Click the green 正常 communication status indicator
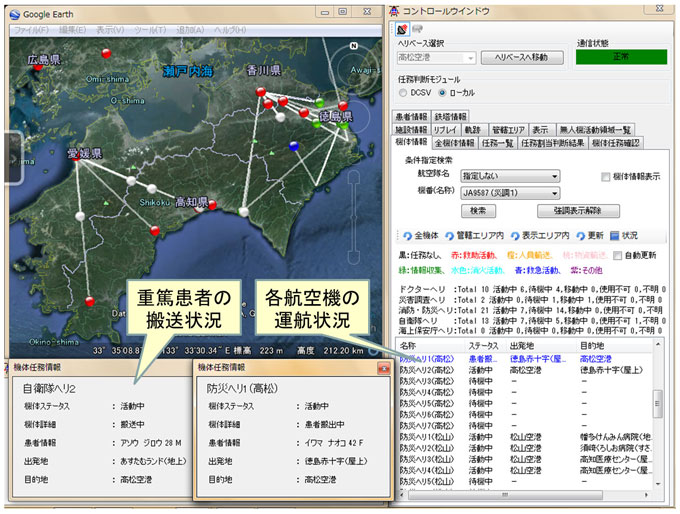This screenshot has width=680, height=514. coord(621,57)
